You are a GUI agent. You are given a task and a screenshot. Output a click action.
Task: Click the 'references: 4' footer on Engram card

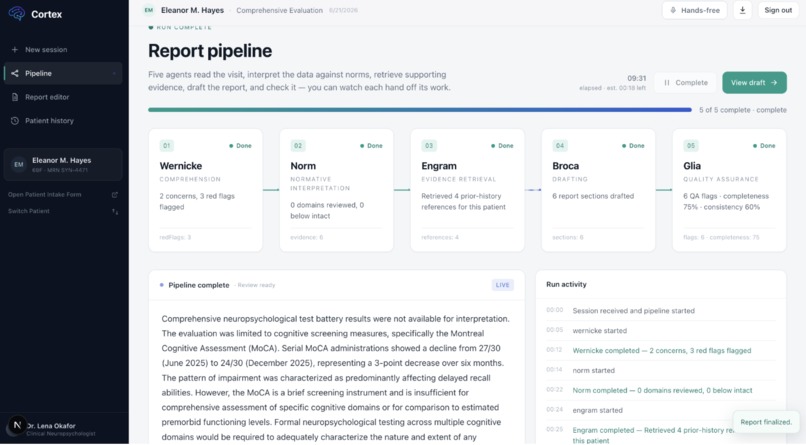pos(440,237)
